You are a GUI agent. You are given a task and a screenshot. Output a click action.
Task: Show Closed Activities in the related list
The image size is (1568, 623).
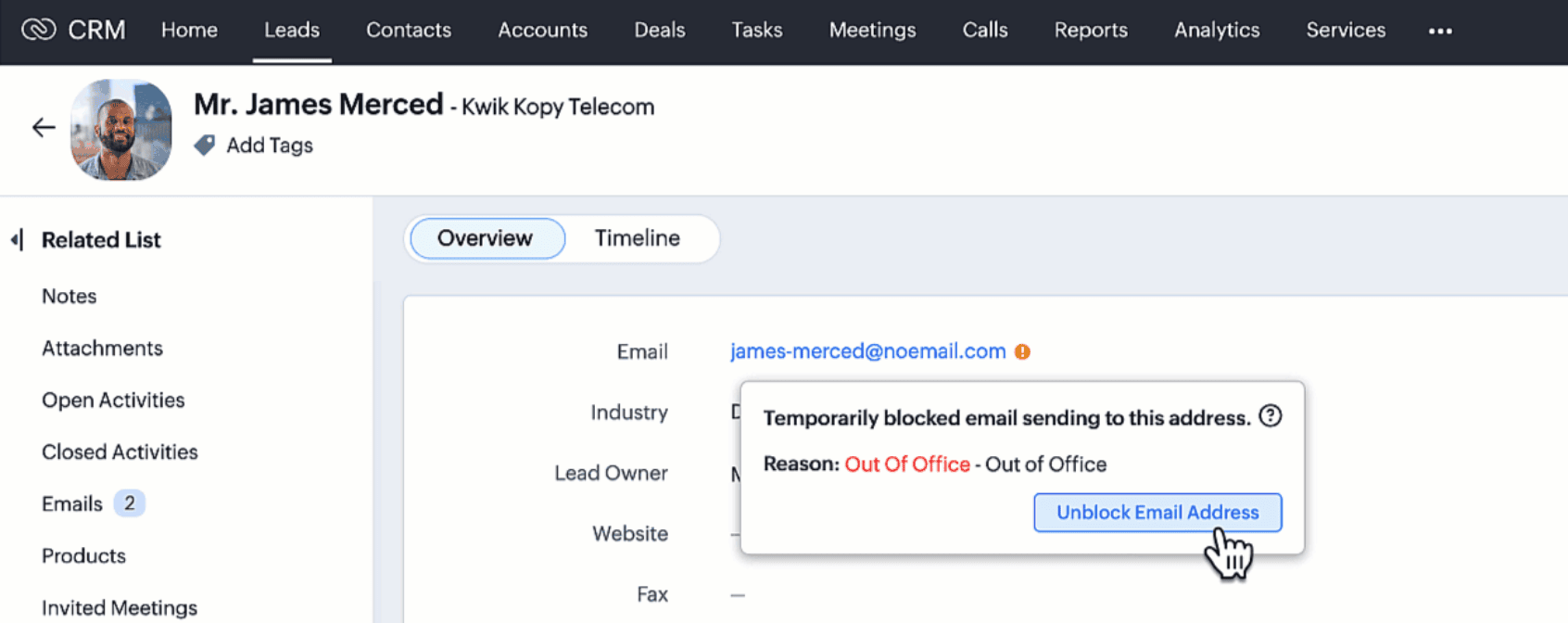120,451
